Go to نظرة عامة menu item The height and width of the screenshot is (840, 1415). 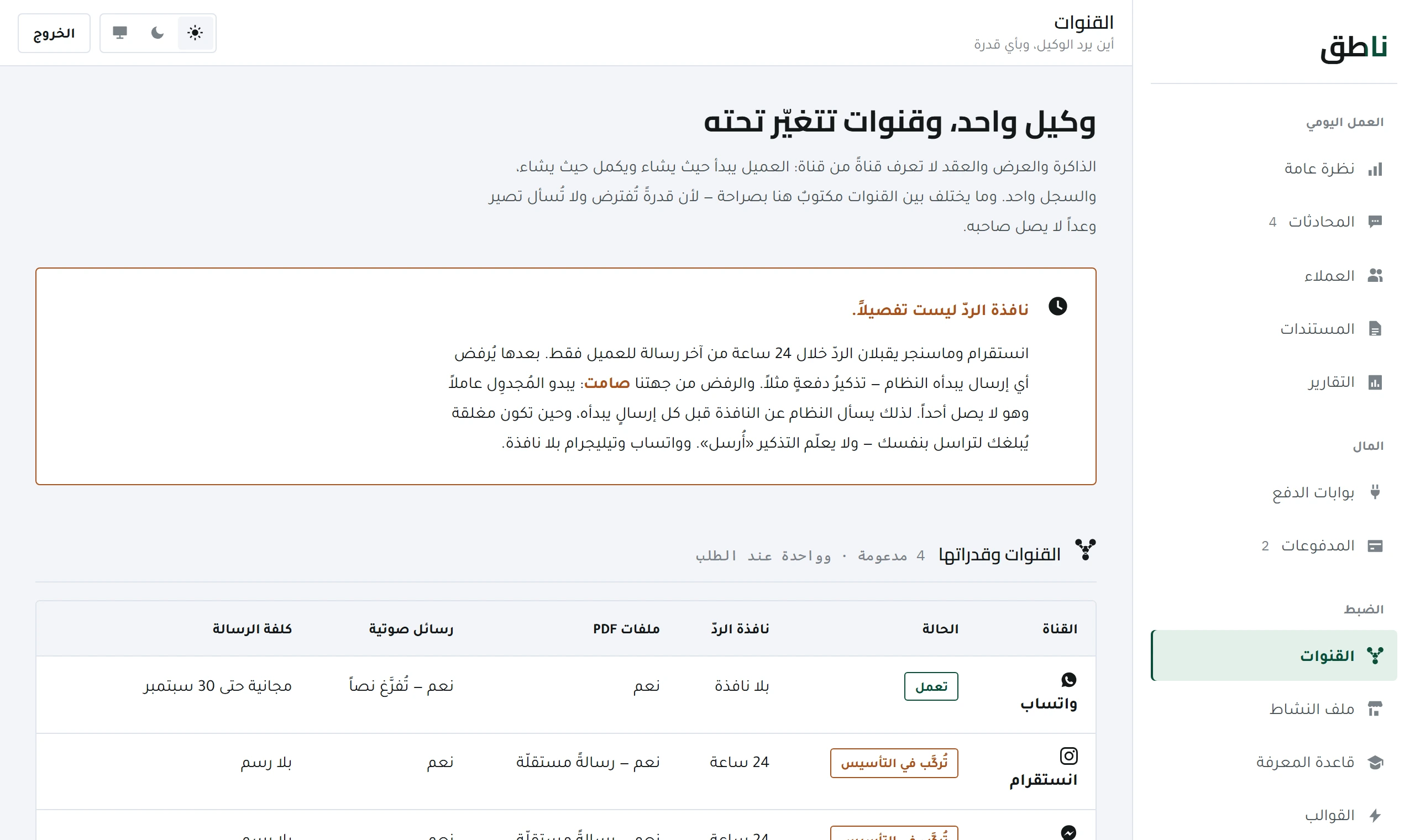[x=1274, y=169]
